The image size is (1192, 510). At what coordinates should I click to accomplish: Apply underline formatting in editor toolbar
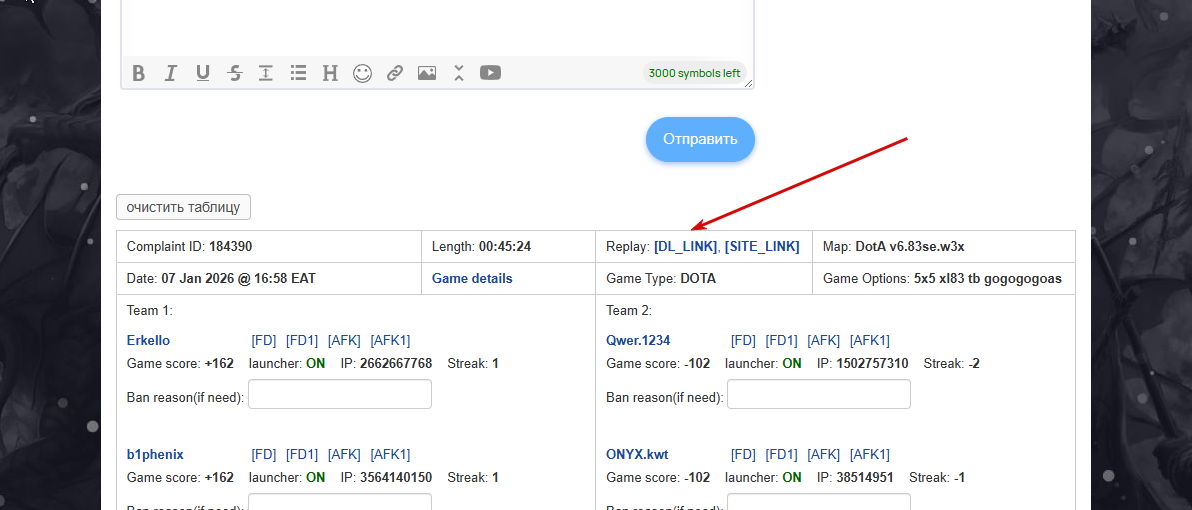[202, 73]
